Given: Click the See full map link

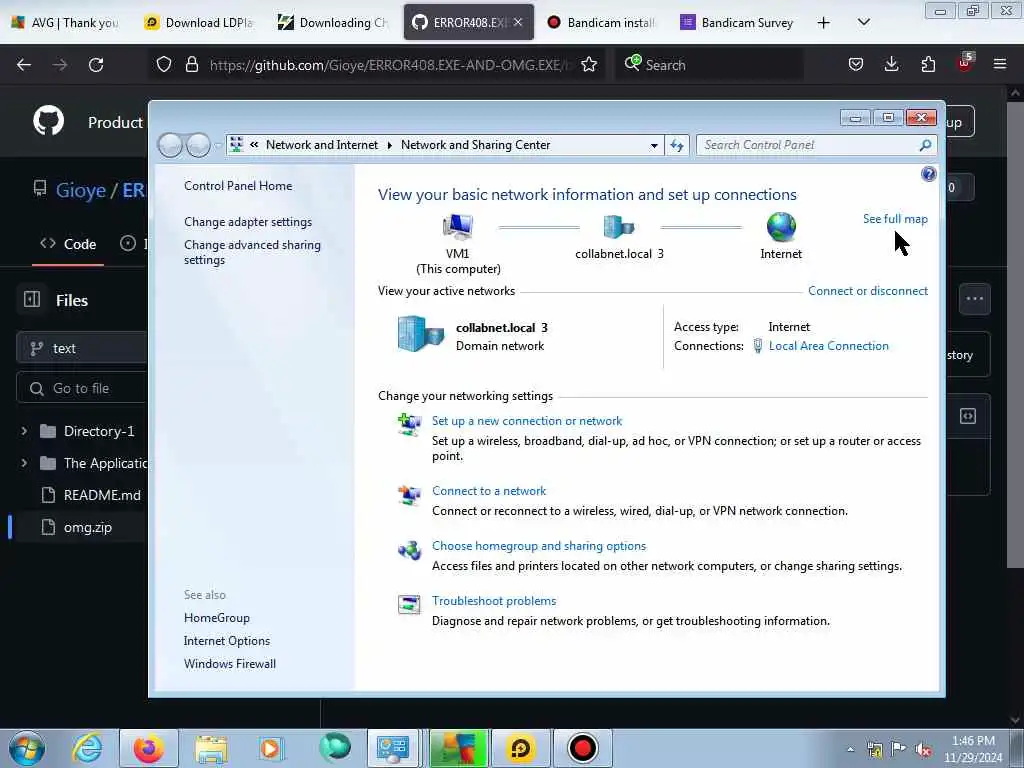Looking at the screenshot, I should coord(895,219).
